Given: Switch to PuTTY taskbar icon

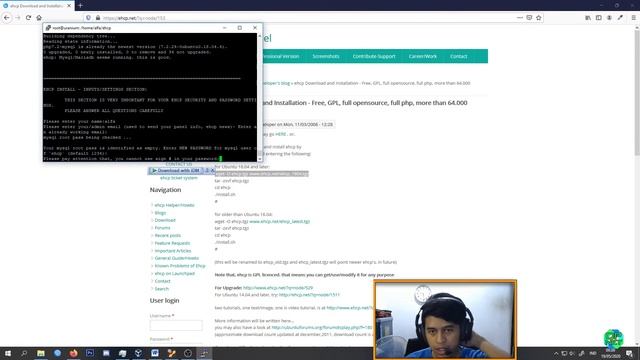Looking at the screenshot, I should pos(204,353).
